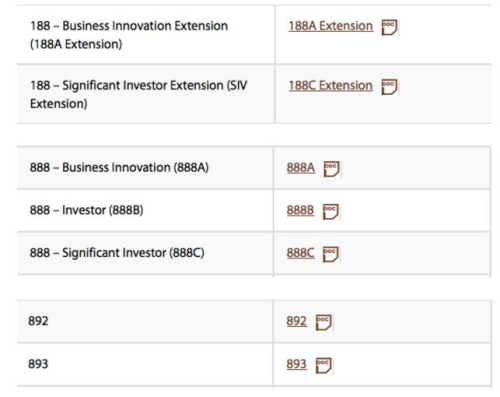
Task: Open the 893 form link
Action: (296, 364)
